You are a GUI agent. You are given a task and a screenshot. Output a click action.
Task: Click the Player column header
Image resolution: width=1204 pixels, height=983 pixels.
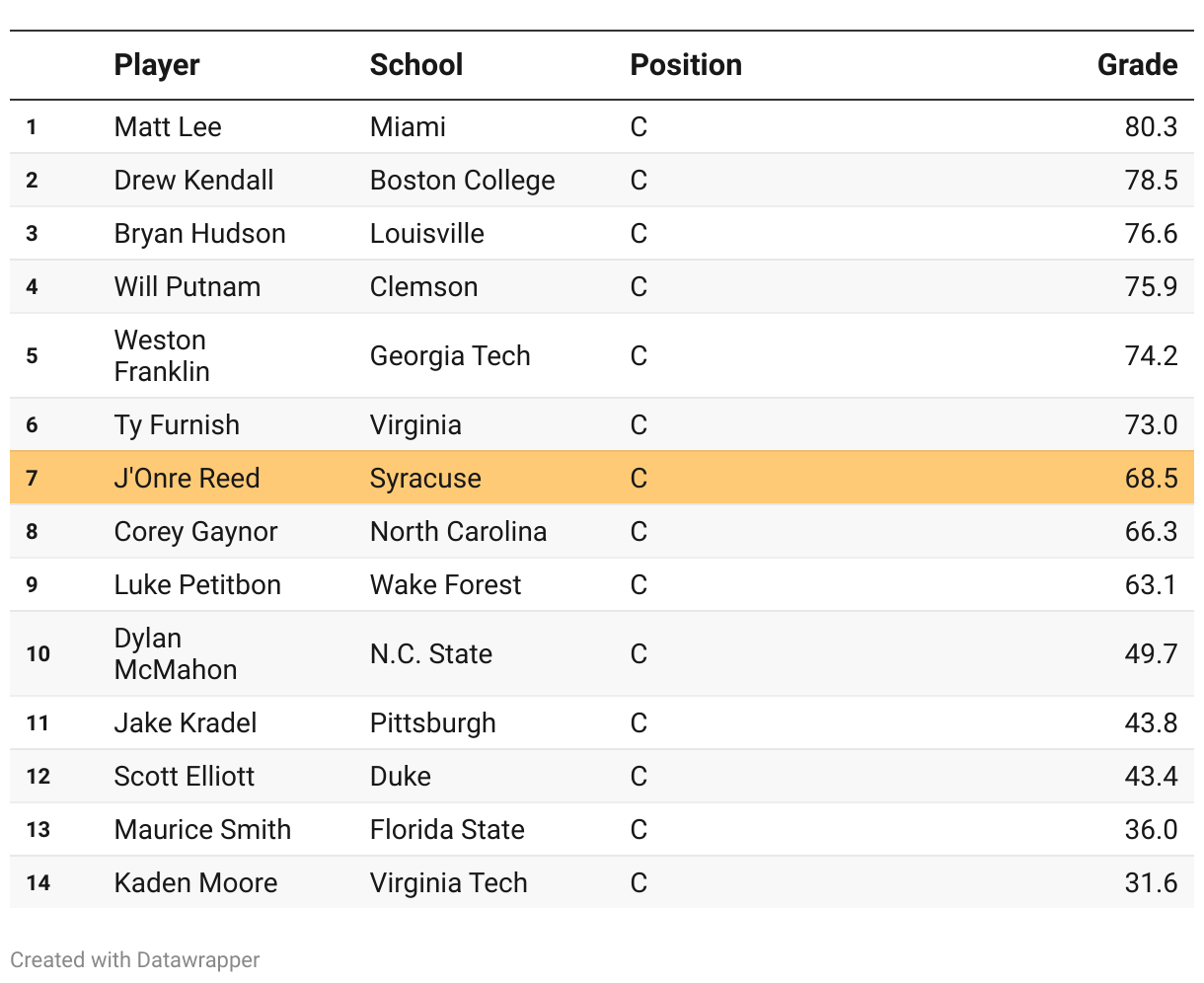pos(157,65)
